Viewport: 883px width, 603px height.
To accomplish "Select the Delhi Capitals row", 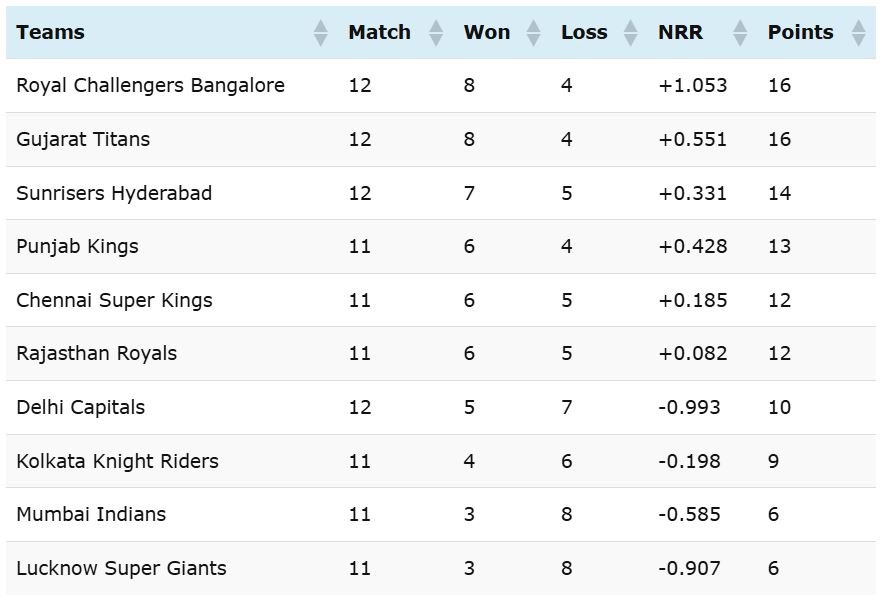I will [x=441, y=408].
